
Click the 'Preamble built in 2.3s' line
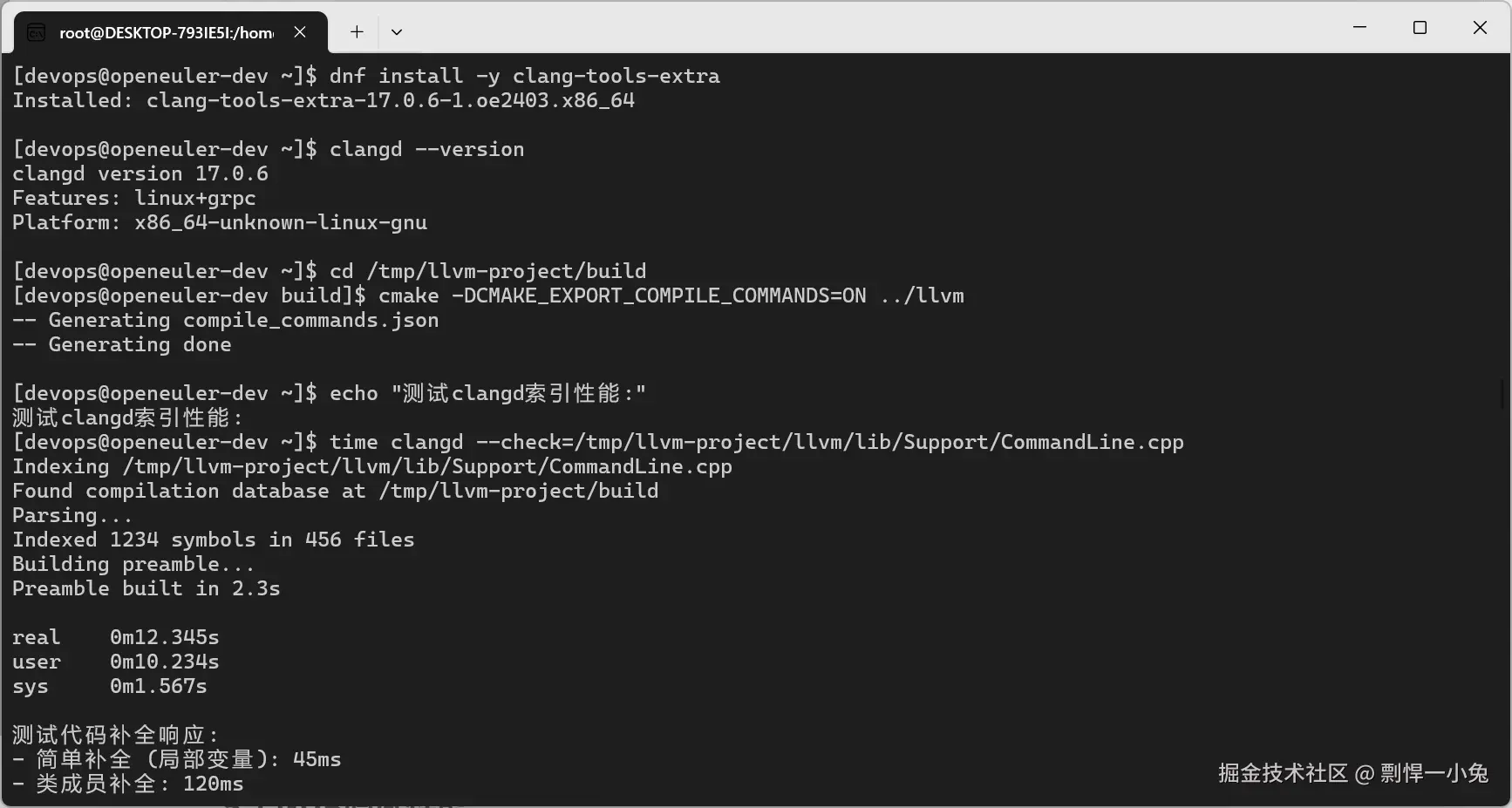146,588
